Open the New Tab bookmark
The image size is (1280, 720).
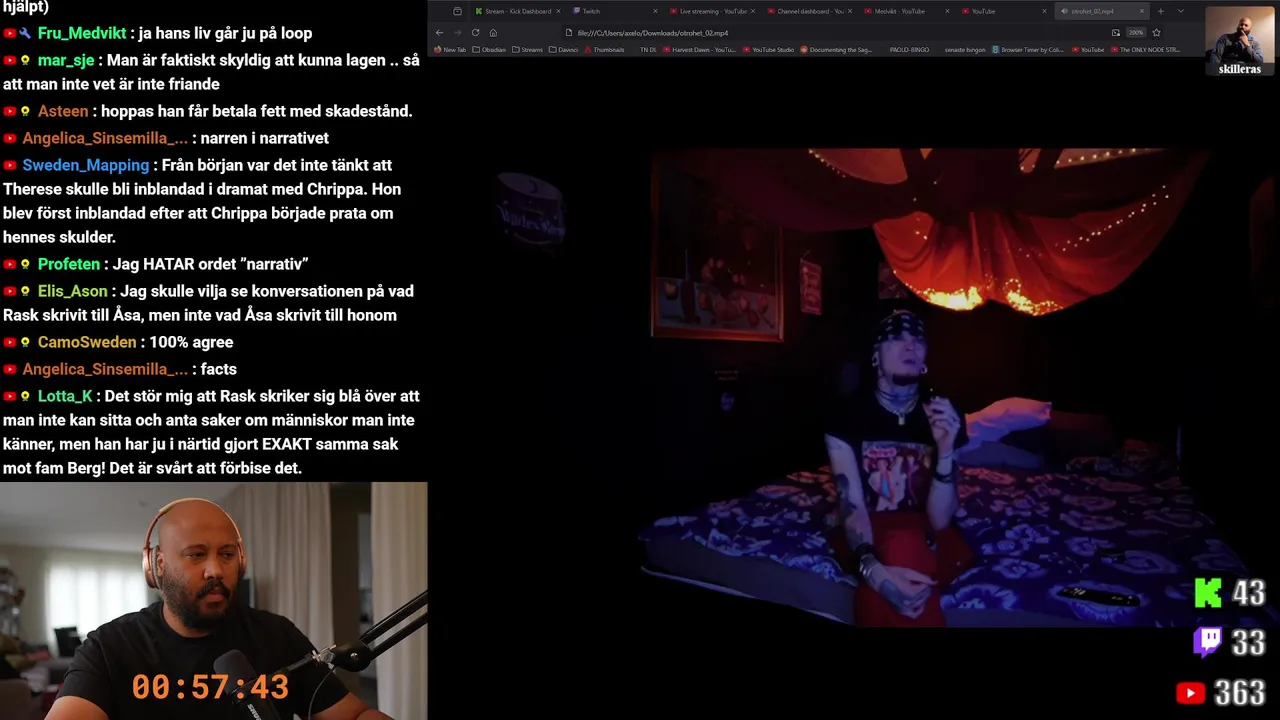pyautogui.click(x=450, y=49)
